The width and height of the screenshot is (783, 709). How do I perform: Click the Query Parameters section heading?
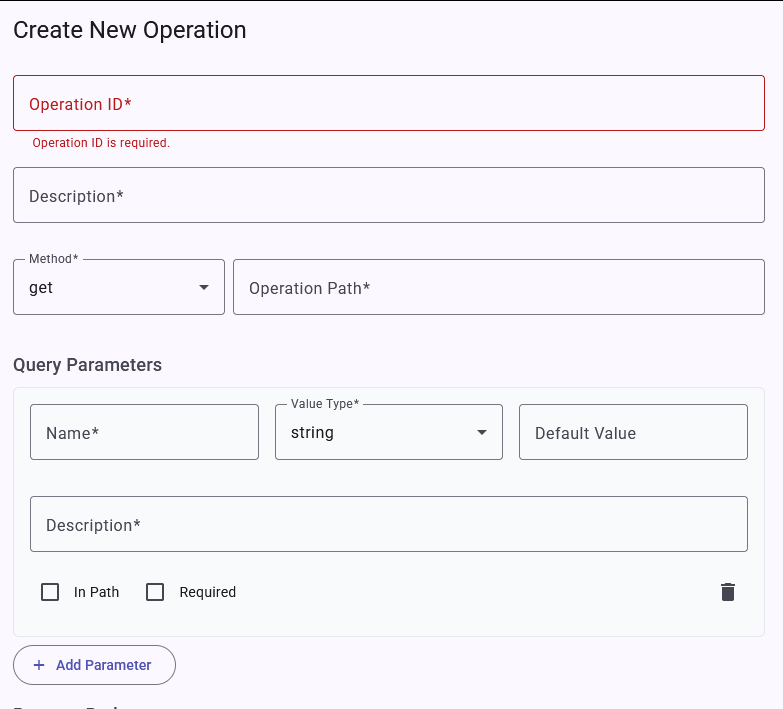[87, 365]
